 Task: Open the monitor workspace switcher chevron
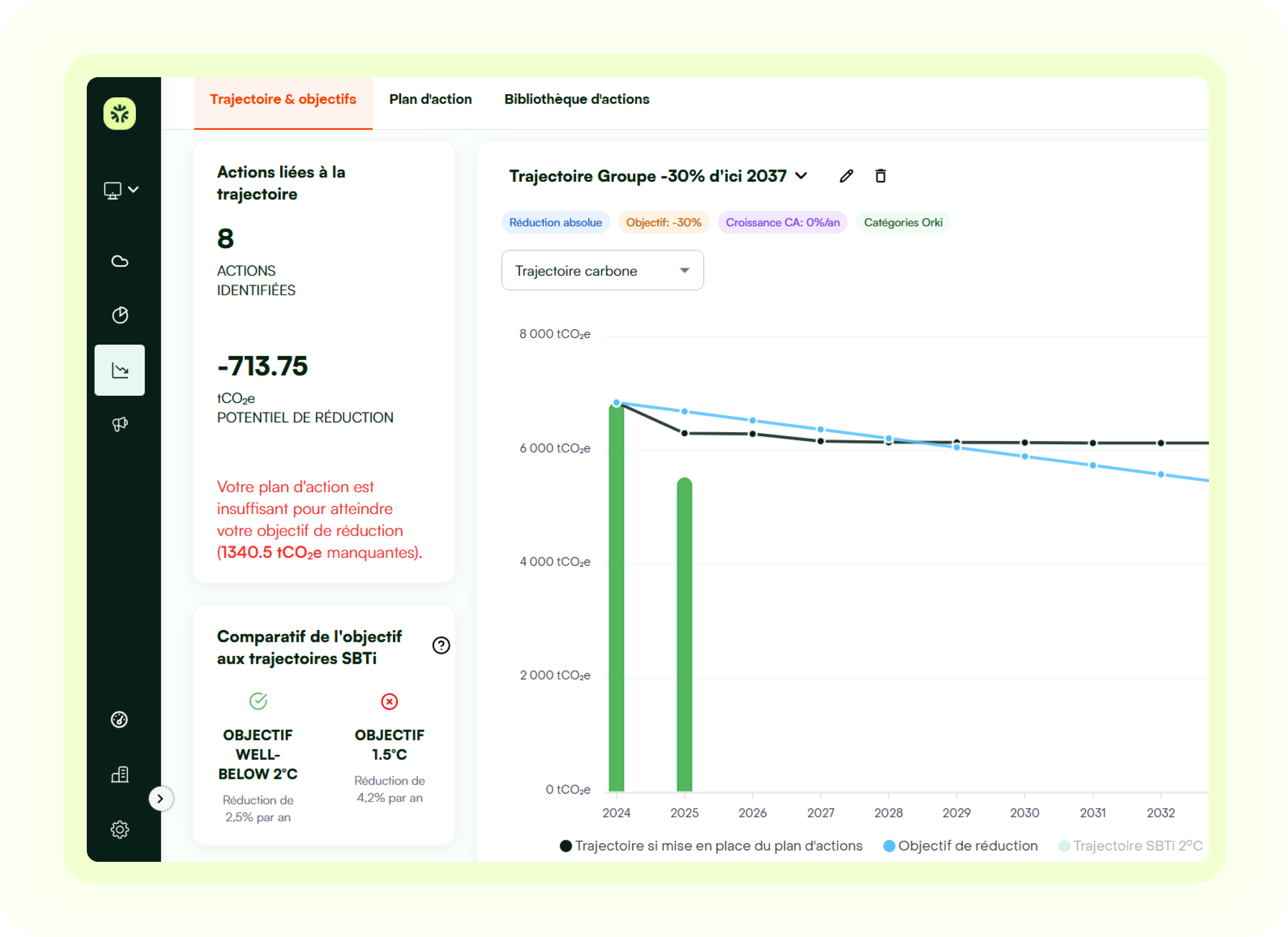[x=134, y=189]
